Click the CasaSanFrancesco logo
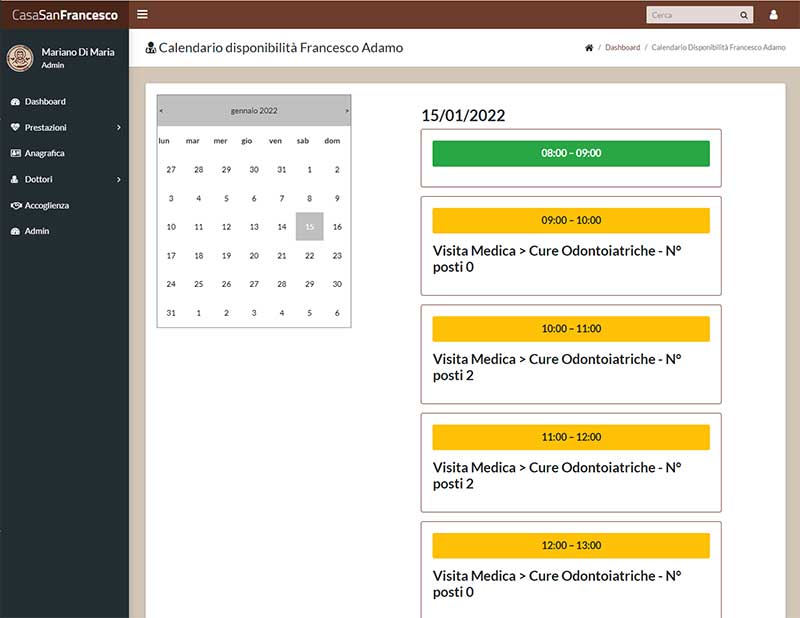800x618 pixels. pos(65,15)
